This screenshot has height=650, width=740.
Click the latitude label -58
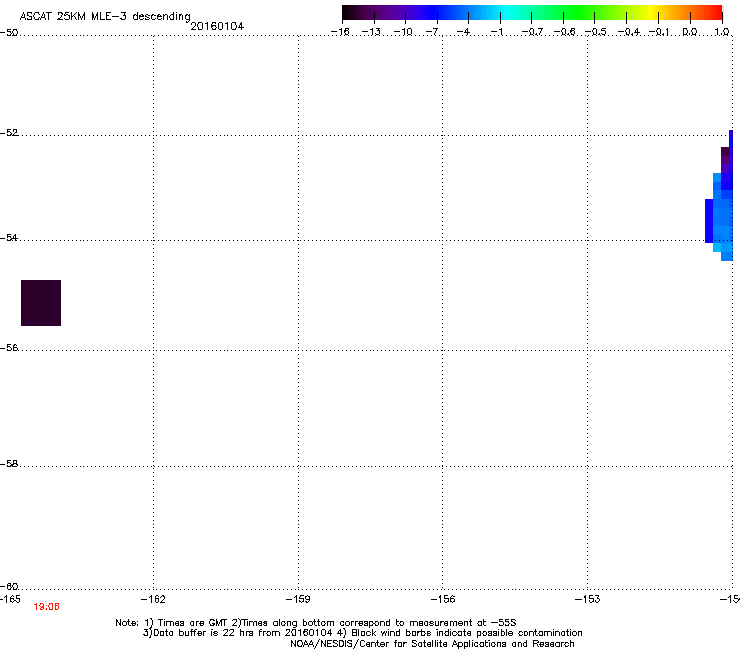tap(9, 464)
